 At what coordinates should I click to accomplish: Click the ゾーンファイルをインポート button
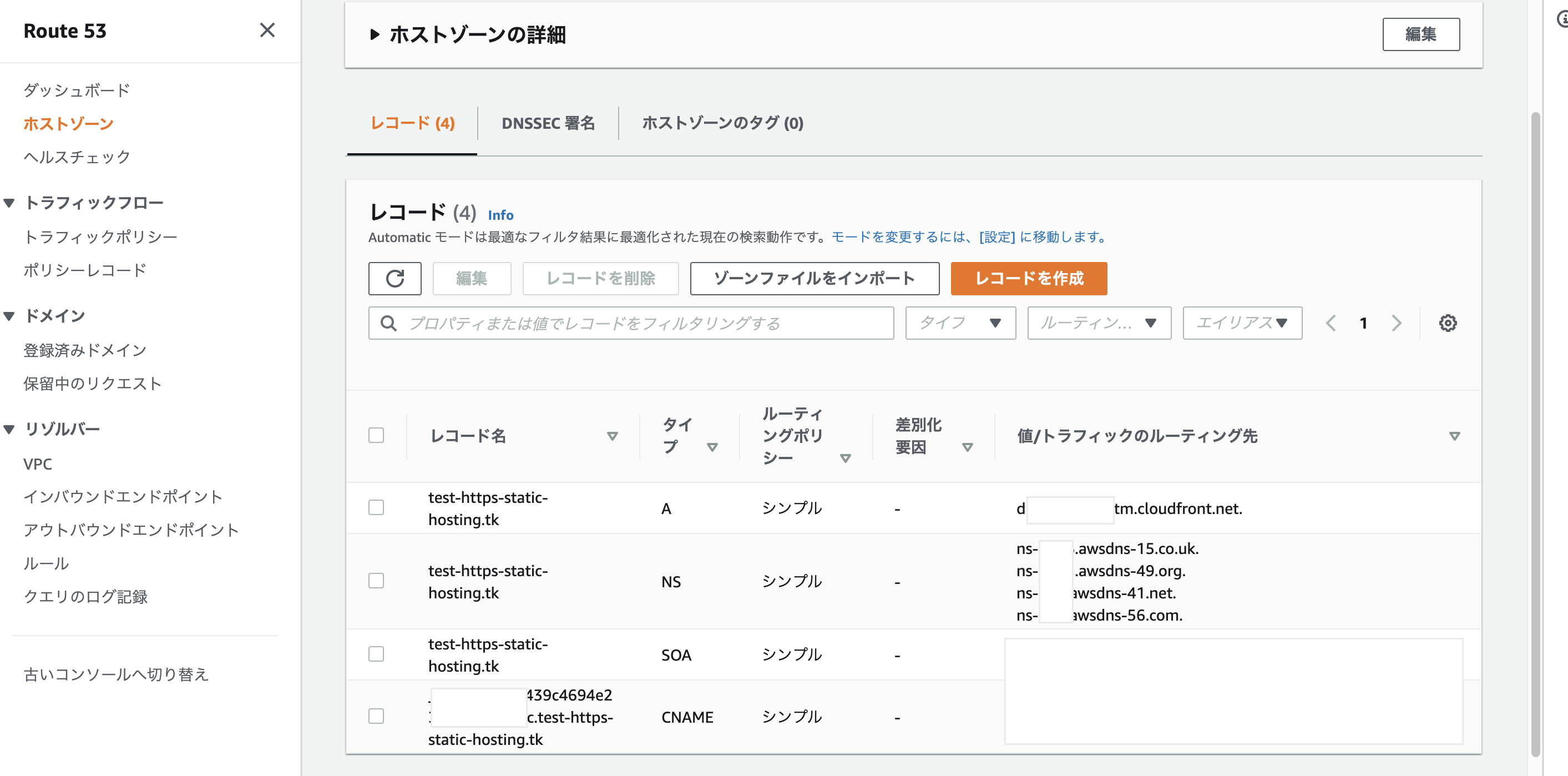coord(814,279)
